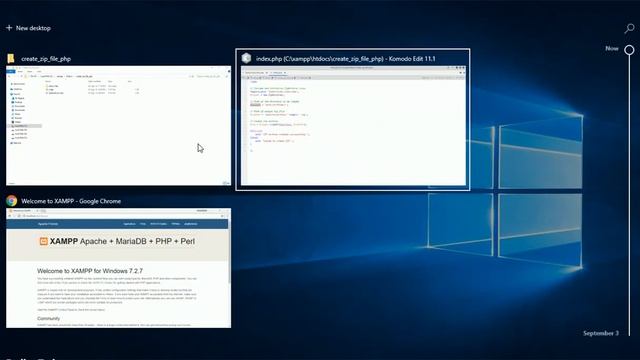Screen dimensions: 640x360
Task: Click the 'create_zip_file_php' window title text
Action: coord(46,59)
